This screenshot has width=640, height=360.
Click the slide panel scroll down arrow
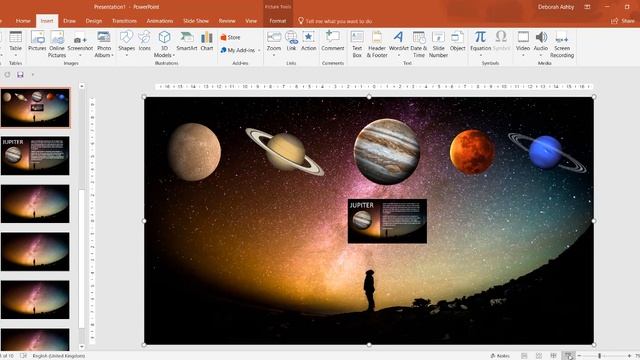coord(82,347)
